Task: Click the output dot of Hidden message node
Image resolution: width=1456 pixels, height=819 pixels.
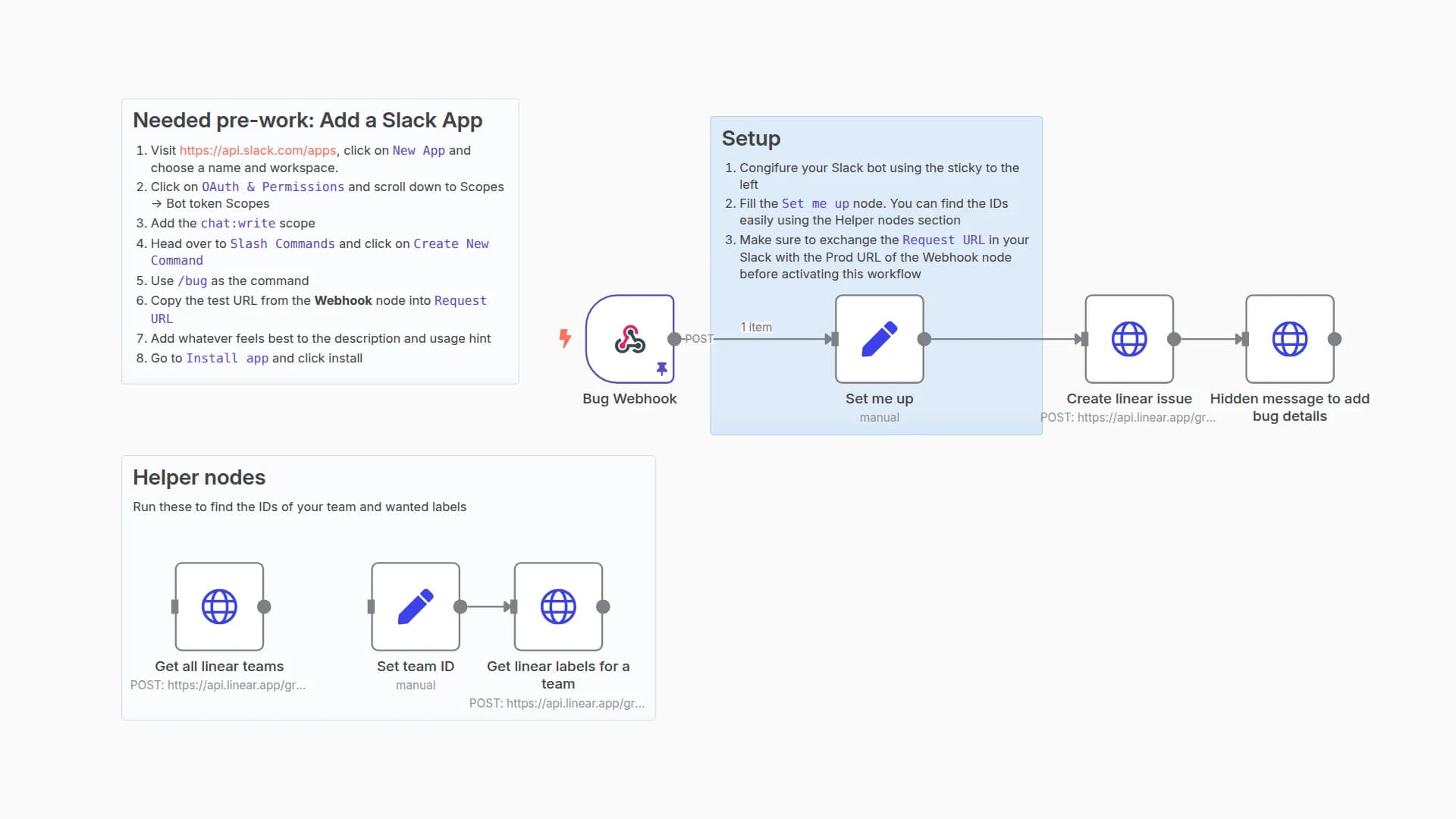Action: pyautogui.click(x=1335, y=339)
